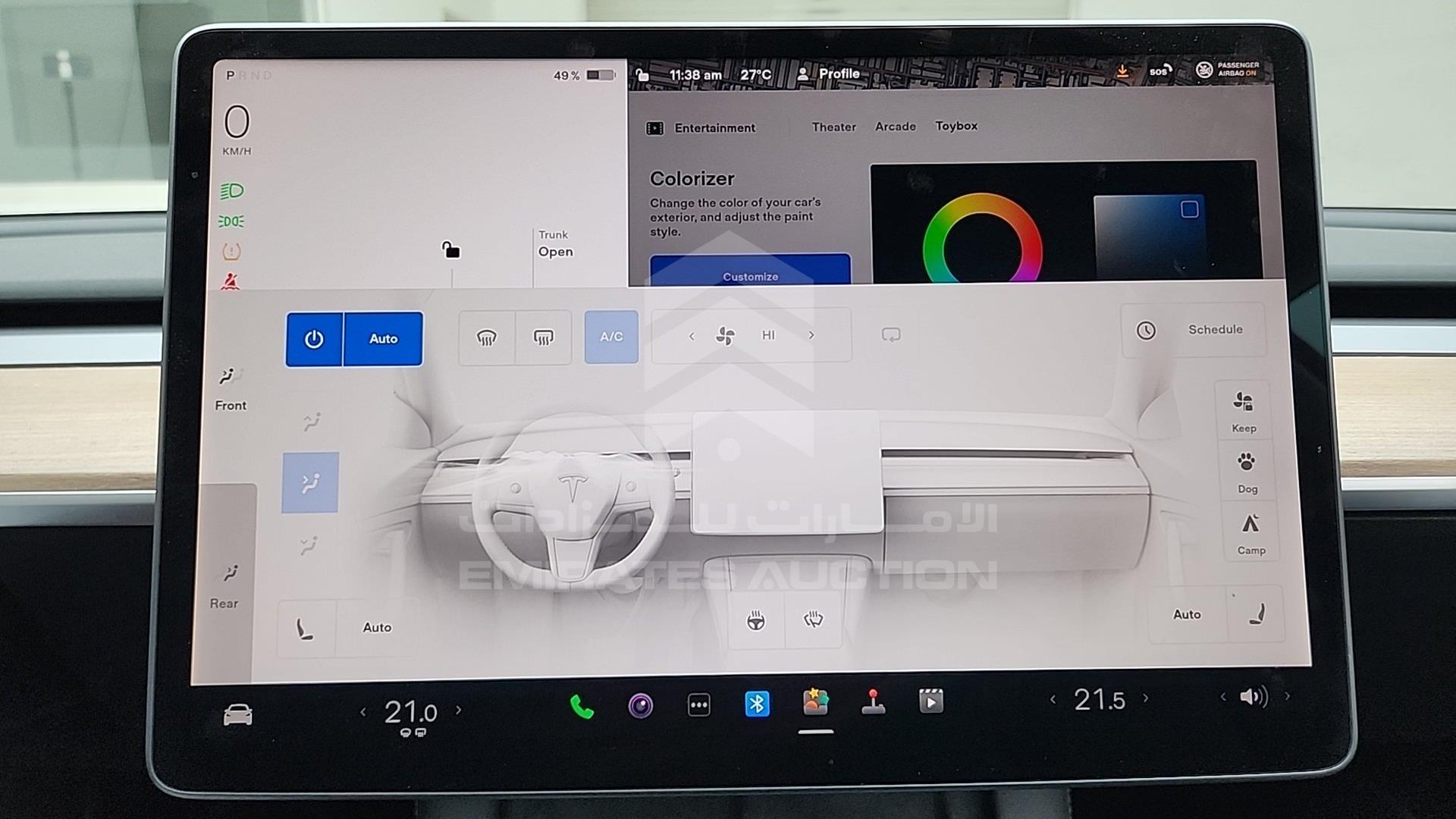Viewport: 1456px width, 819px height.
Task: Click the 49 % battery indicator
Action: point(584,75)
